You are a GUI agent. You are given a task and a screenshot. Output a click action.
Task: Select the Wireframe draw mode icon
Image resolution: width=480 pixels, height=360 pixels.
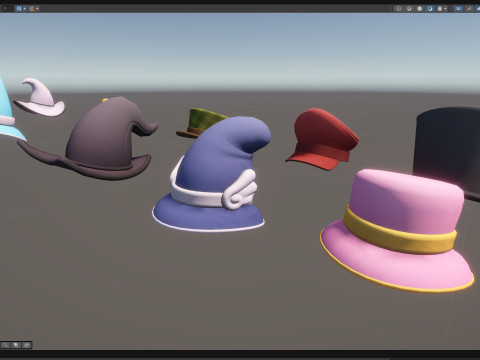tap(398, 9)
